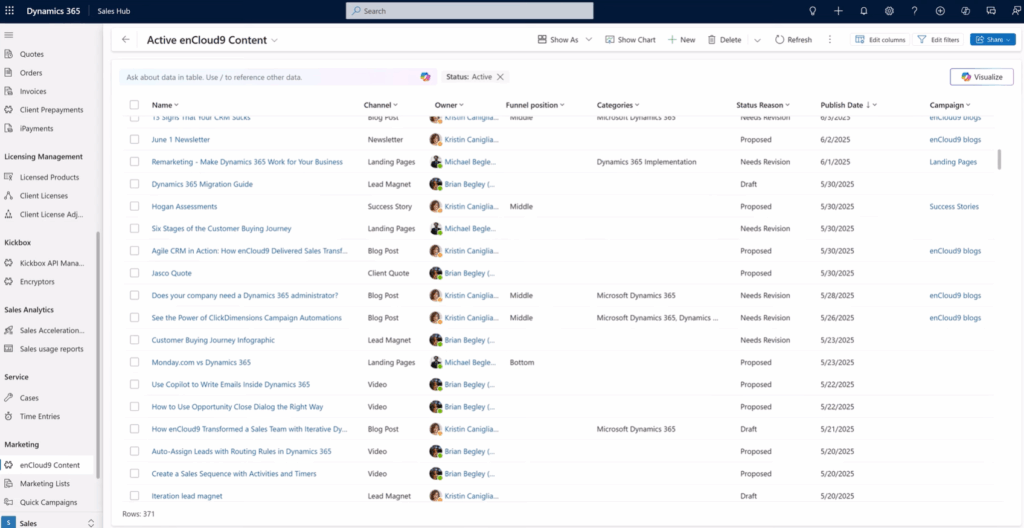This screenshot has height=528, width=1024.
Task: Click the Copilot icon in ask box
Action: (425, 77)
